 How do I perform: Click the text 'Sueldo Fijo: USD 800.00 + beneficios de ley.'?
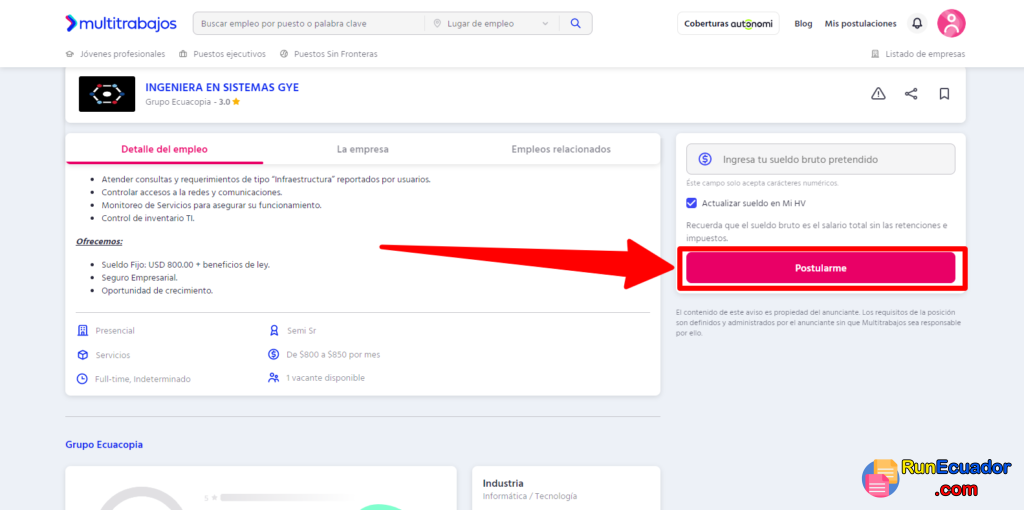185,265
